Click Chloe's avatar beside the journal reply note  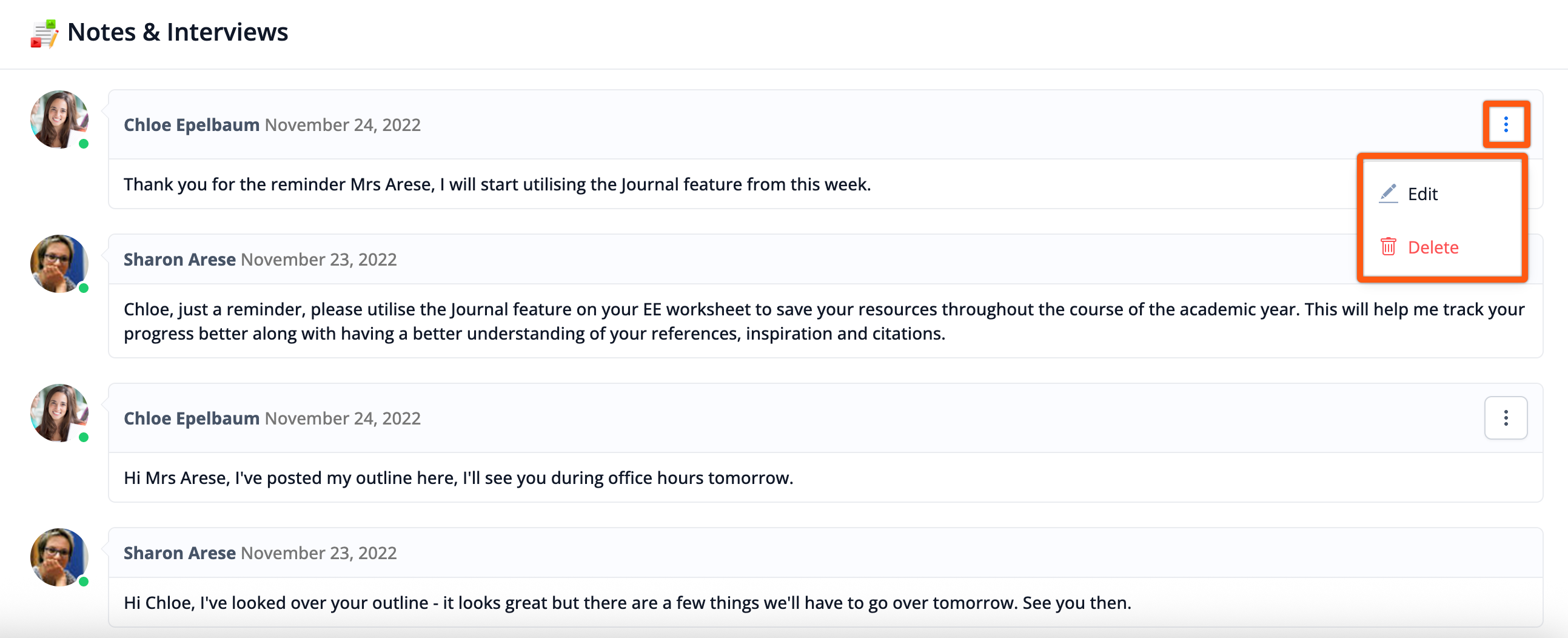pos(59,119)
